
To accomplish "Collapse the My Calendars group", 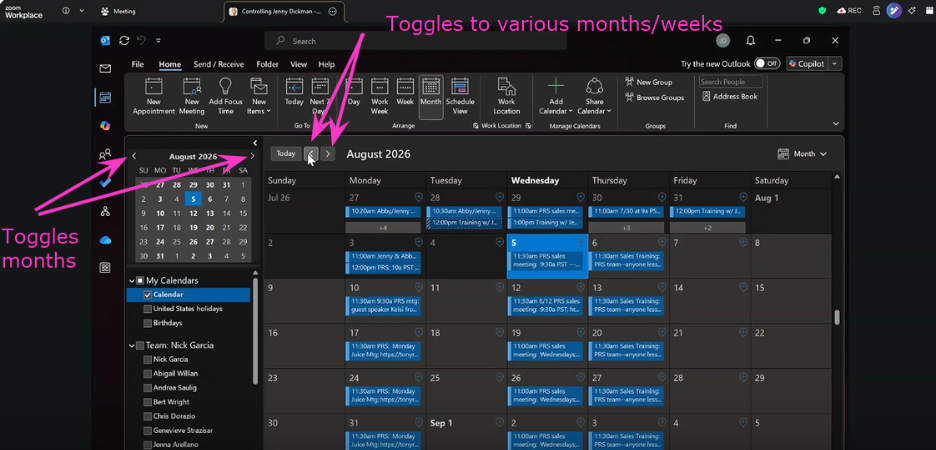I will click(132, 281).
